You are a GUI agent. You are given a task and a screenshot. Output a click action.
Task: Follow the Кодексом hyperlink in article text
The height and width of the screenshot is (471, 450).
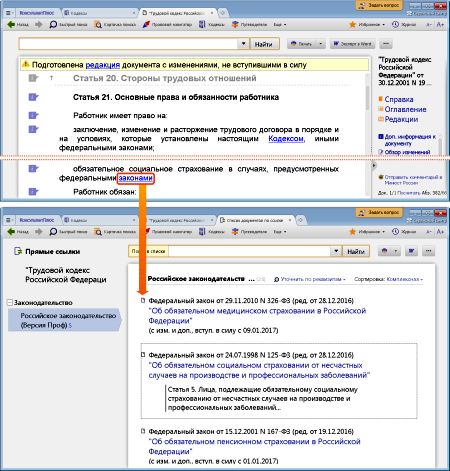[x=286, y=139]
